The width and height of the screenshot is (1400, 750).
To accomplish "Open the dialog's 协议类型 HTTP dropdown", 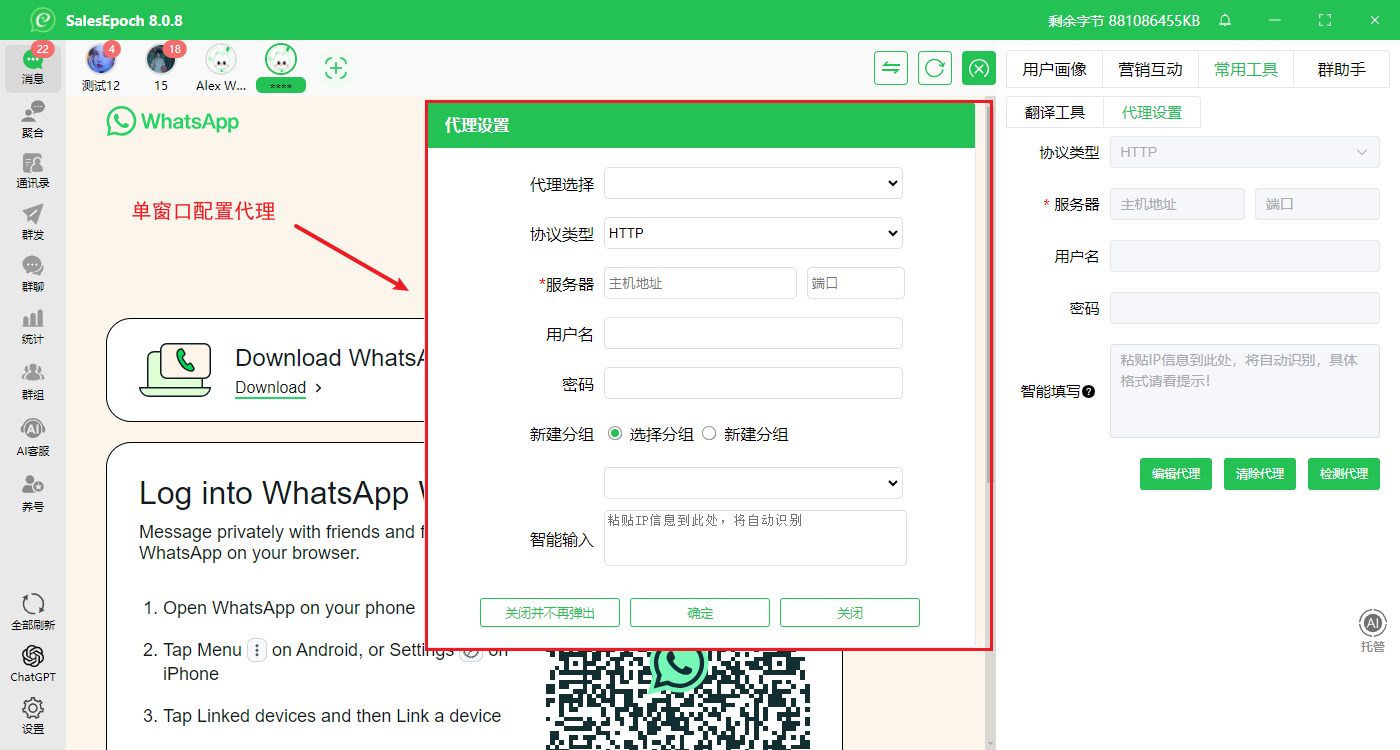I will pos(753,233).
